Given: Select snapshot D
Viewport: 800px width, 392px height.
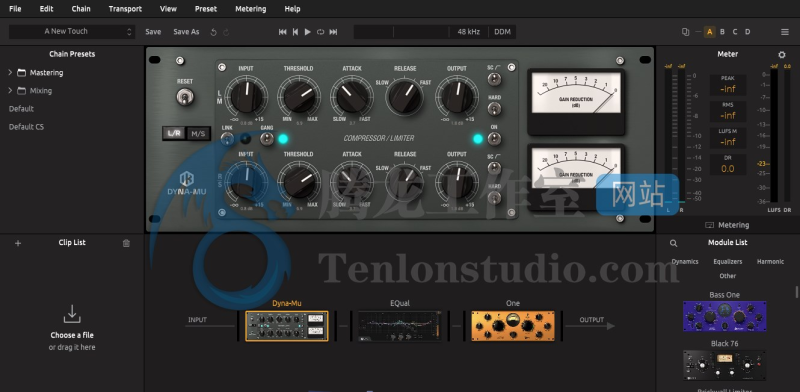Looking at the screenshot, I should [747, 32].
